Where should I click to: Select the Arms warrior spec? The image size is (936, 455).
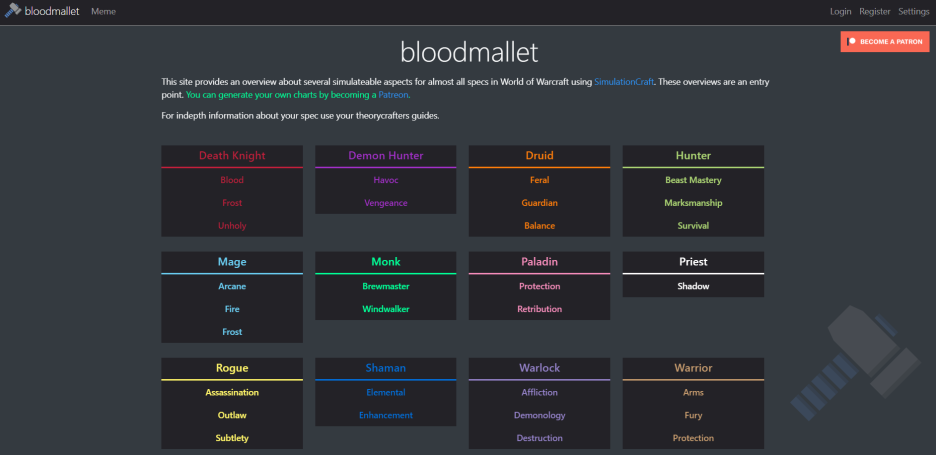tap(693, 392)
